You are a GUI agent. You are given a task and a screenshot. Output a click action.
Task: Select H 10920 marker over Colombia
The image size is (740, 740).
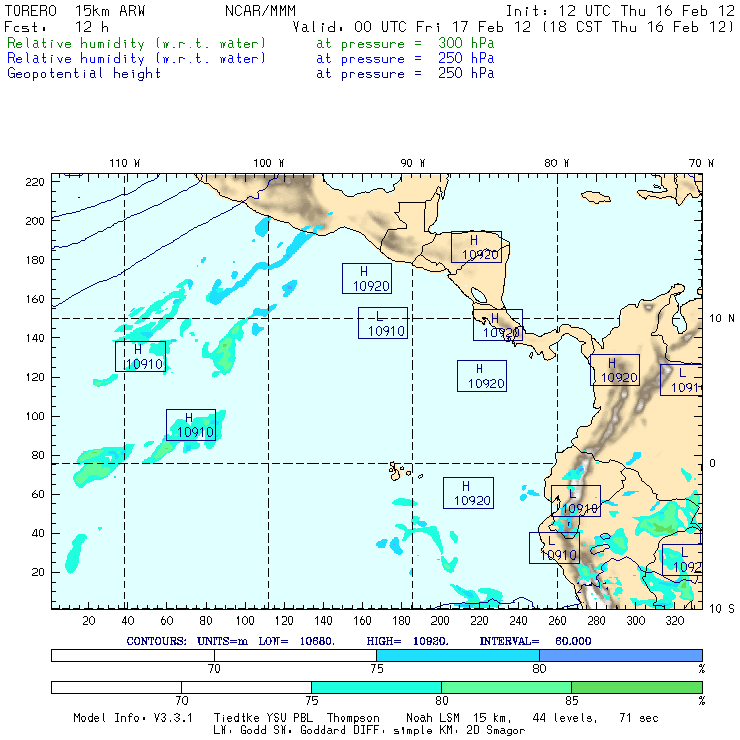coord(614,370)
